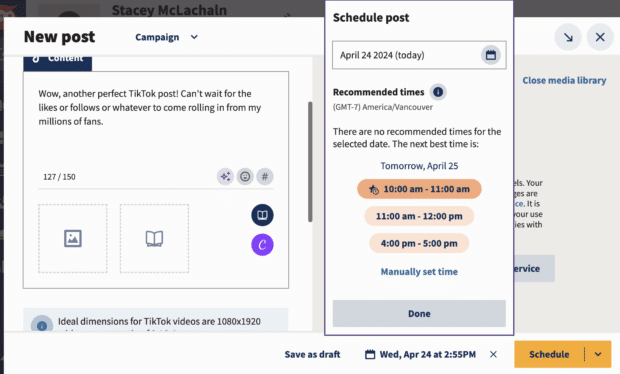
Task: Click the Done button
Action: point(419,314)
